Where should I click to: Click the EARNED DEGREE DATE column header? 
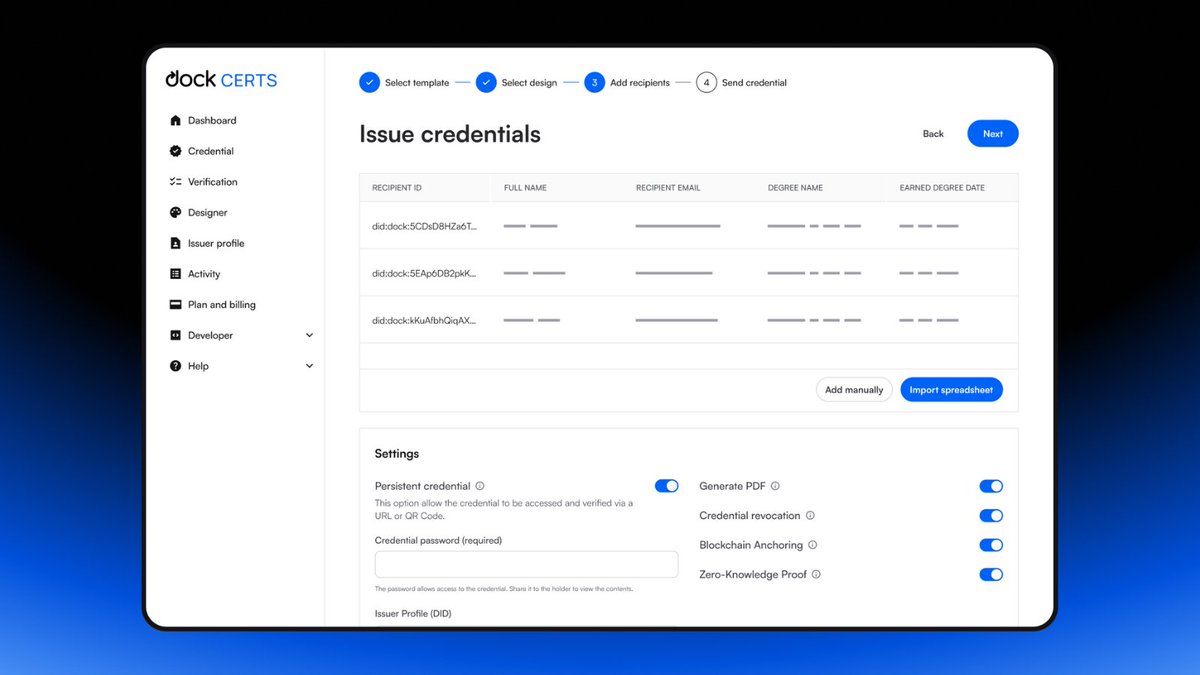click(x=942, y=188)
